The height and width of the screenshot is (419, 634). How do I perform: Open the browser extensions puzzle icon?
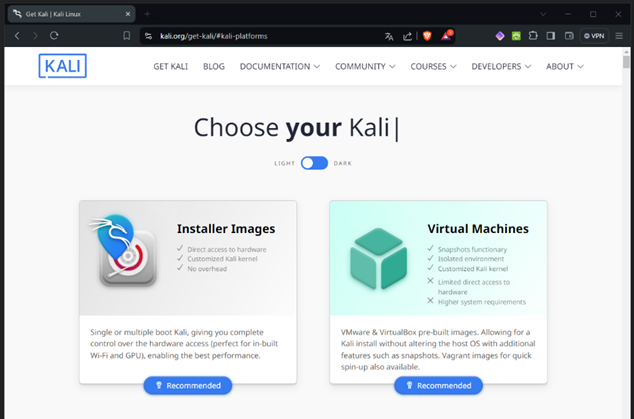pyautogui.click(x=533, y=35)
